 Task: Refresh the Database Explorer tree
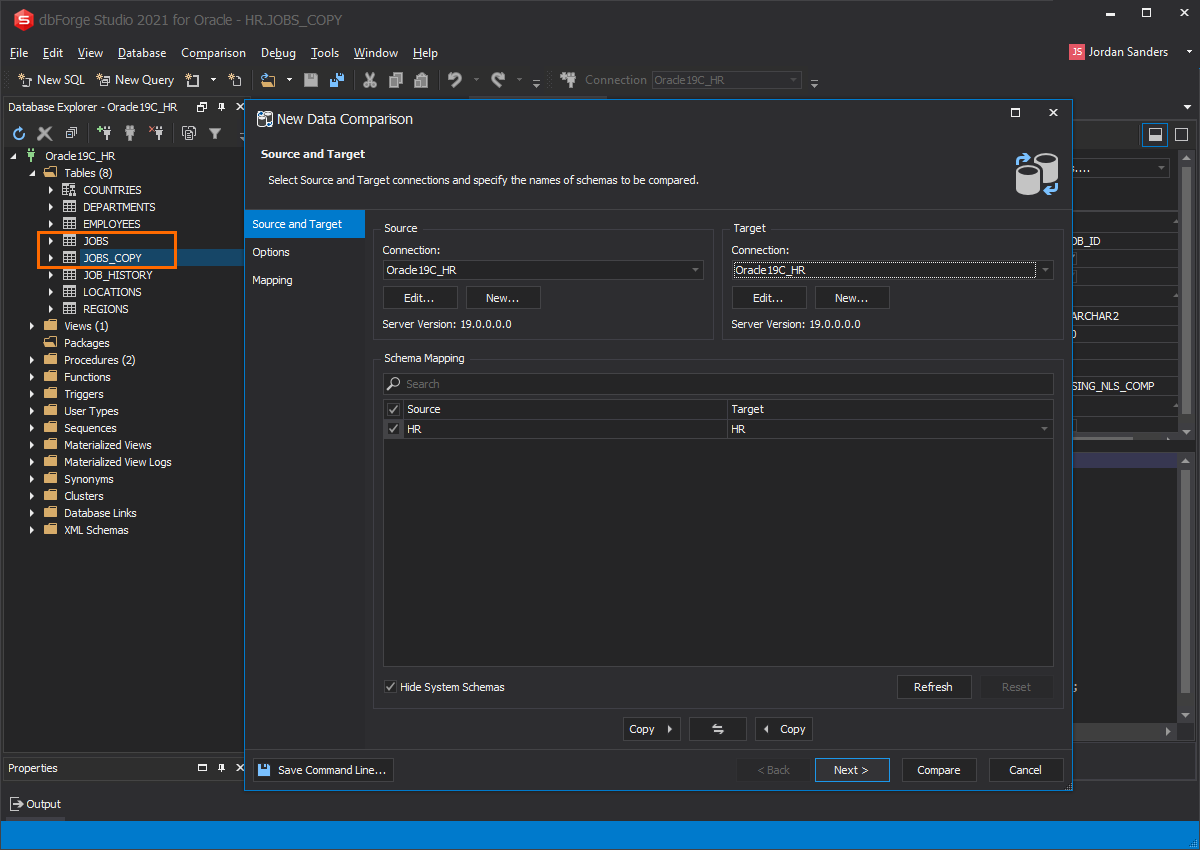[18, 133]
